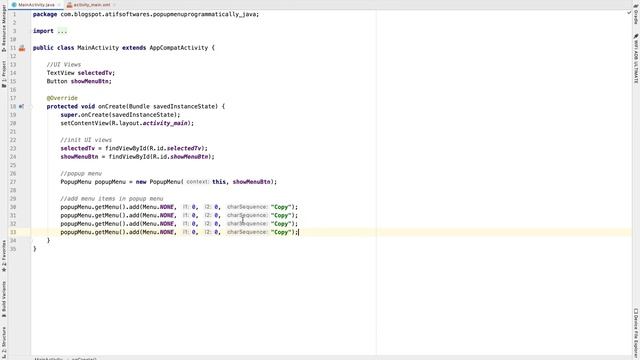Open the Gradle side panel
Image resolution: width=640 pixels, height=360 pixels.
[636, 14]
